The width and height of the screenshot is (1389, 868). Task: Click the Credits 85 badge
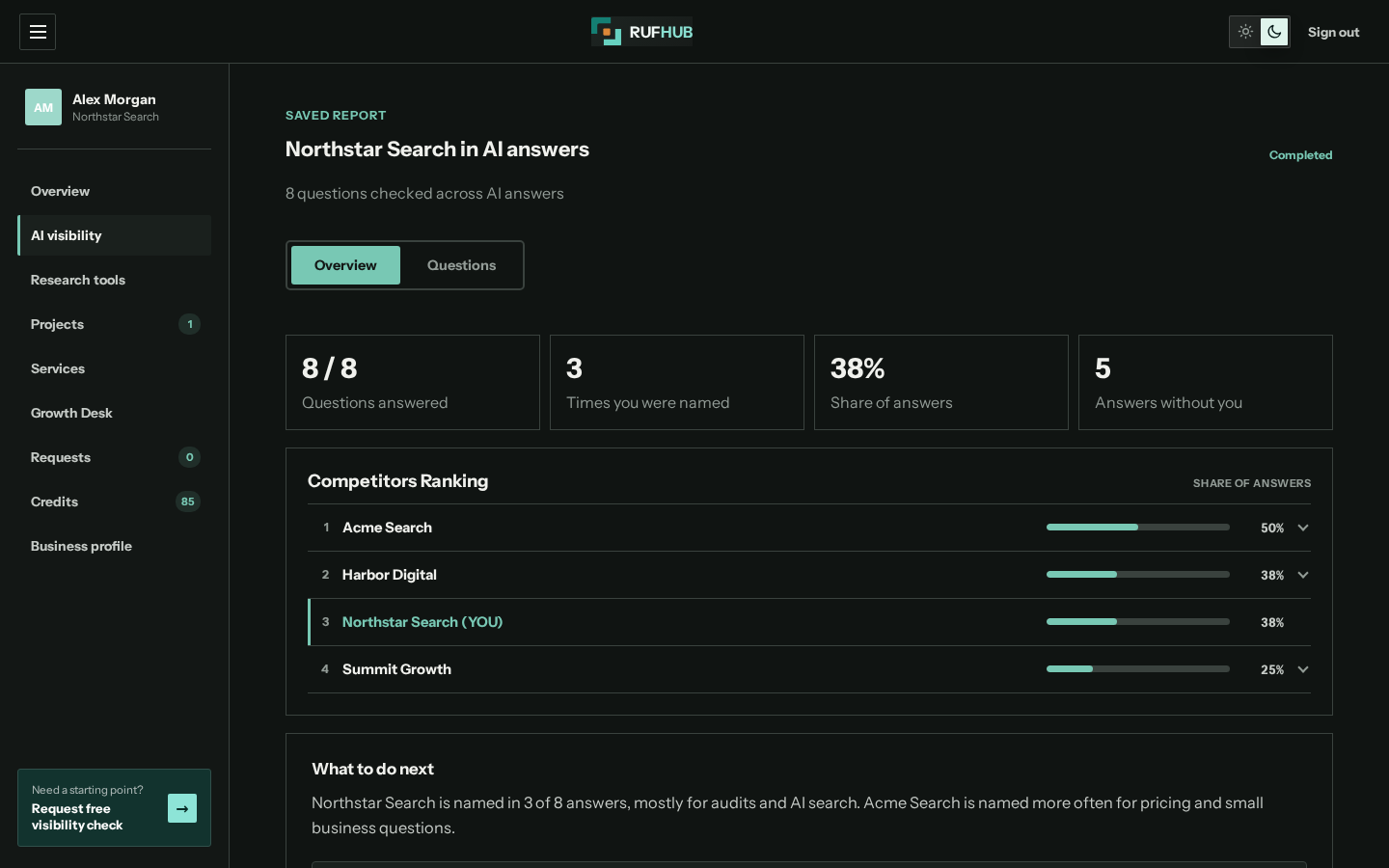point(188,502)
